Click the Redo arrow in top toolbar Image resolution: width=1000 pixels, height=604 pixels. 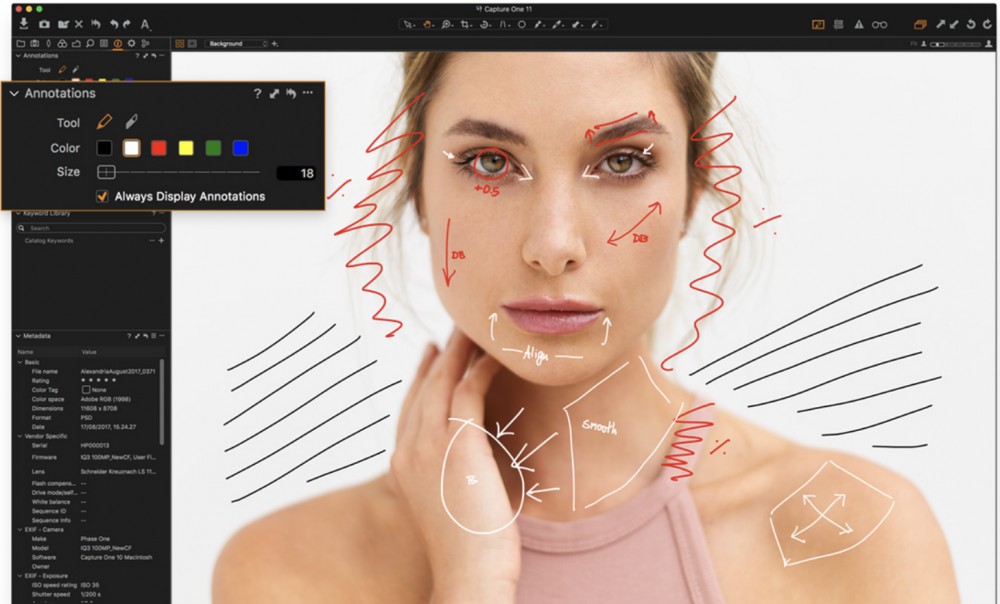pyautogui.click(x=127, y=24)
